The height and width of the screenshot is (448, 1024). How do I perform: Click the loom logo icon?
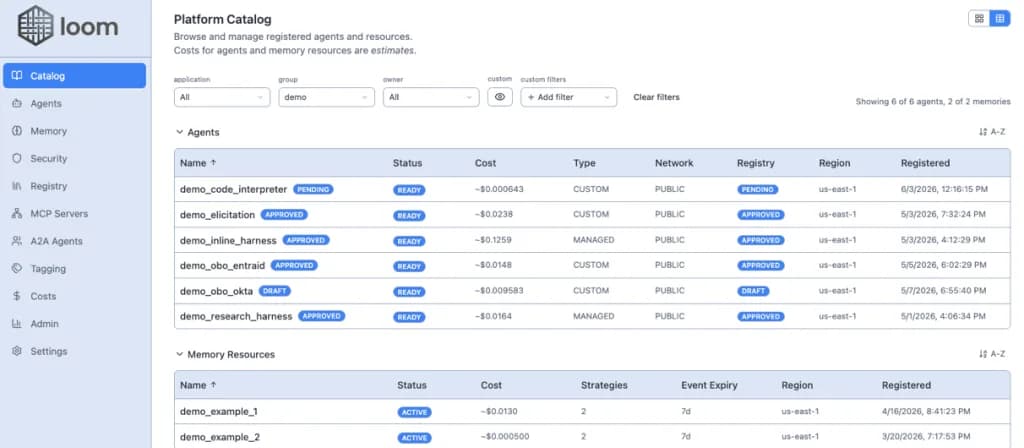pyautogui.click(x=35, y=26)
